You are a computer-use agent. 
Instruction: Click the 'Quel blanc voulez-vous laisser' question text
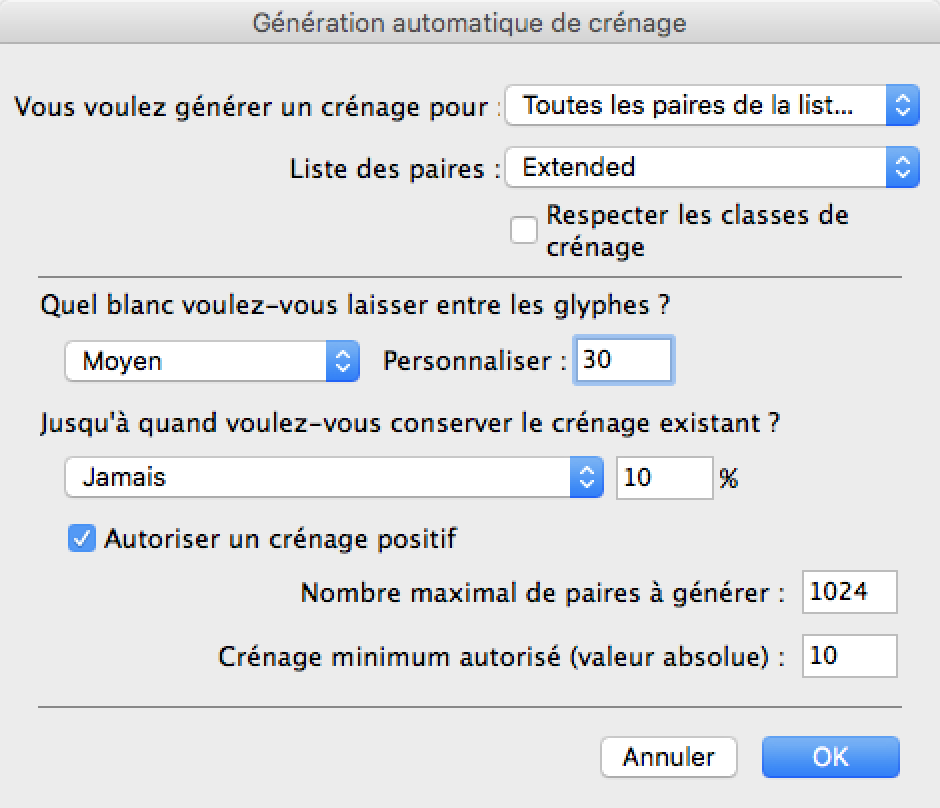click(x=354, y=306)
